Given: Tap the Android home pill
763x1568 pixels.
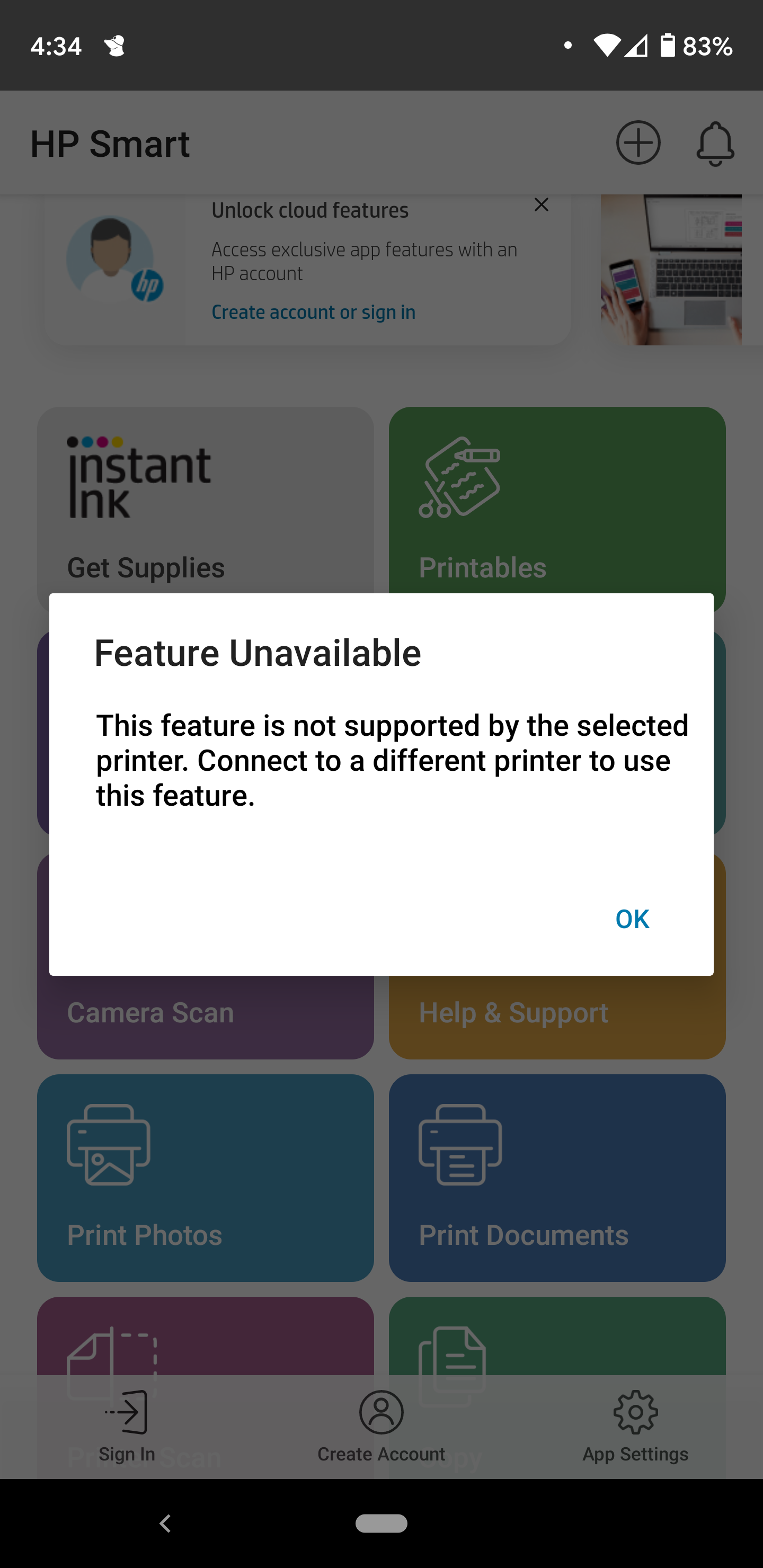Looking at the screenshot, I should pos(381,1523).
